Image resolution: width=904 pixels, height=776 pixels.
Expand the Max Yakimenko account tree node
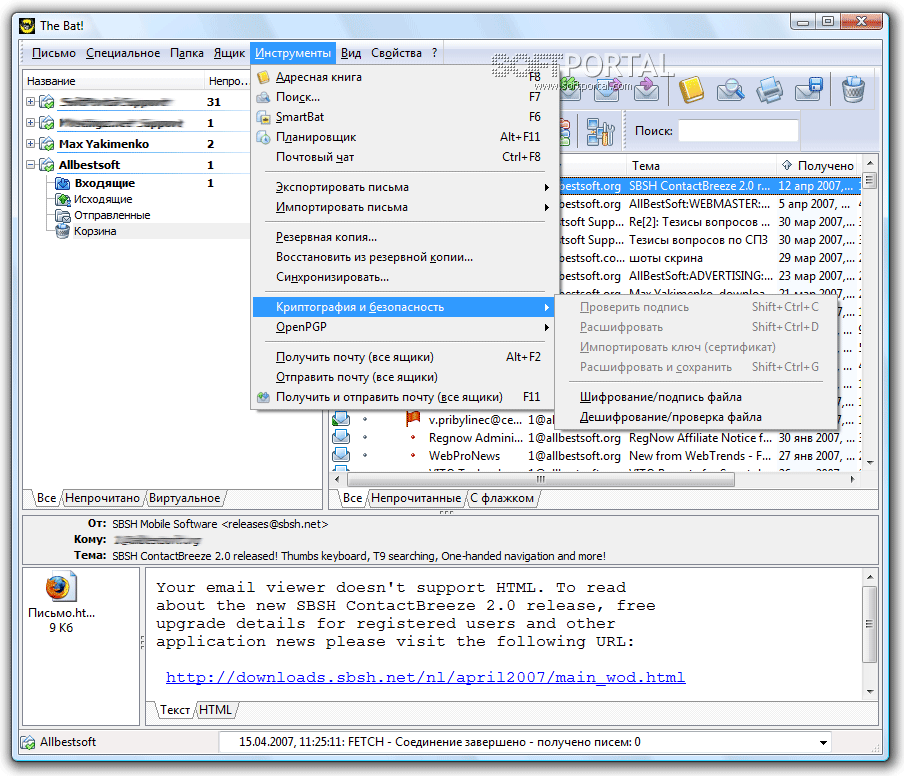[x=31, y=144]
